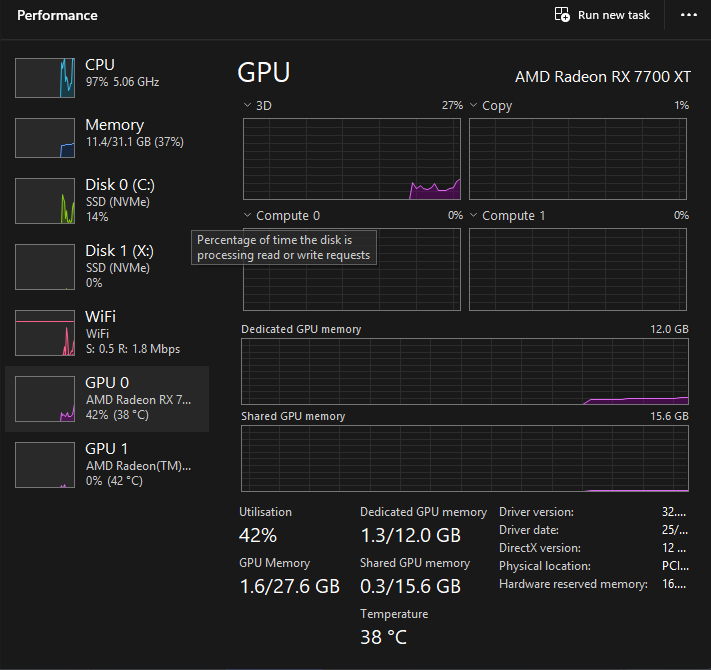The height and width of the screenshot is (670, 711).
Task: Click the Run new task label
Action: coord(614,15)
